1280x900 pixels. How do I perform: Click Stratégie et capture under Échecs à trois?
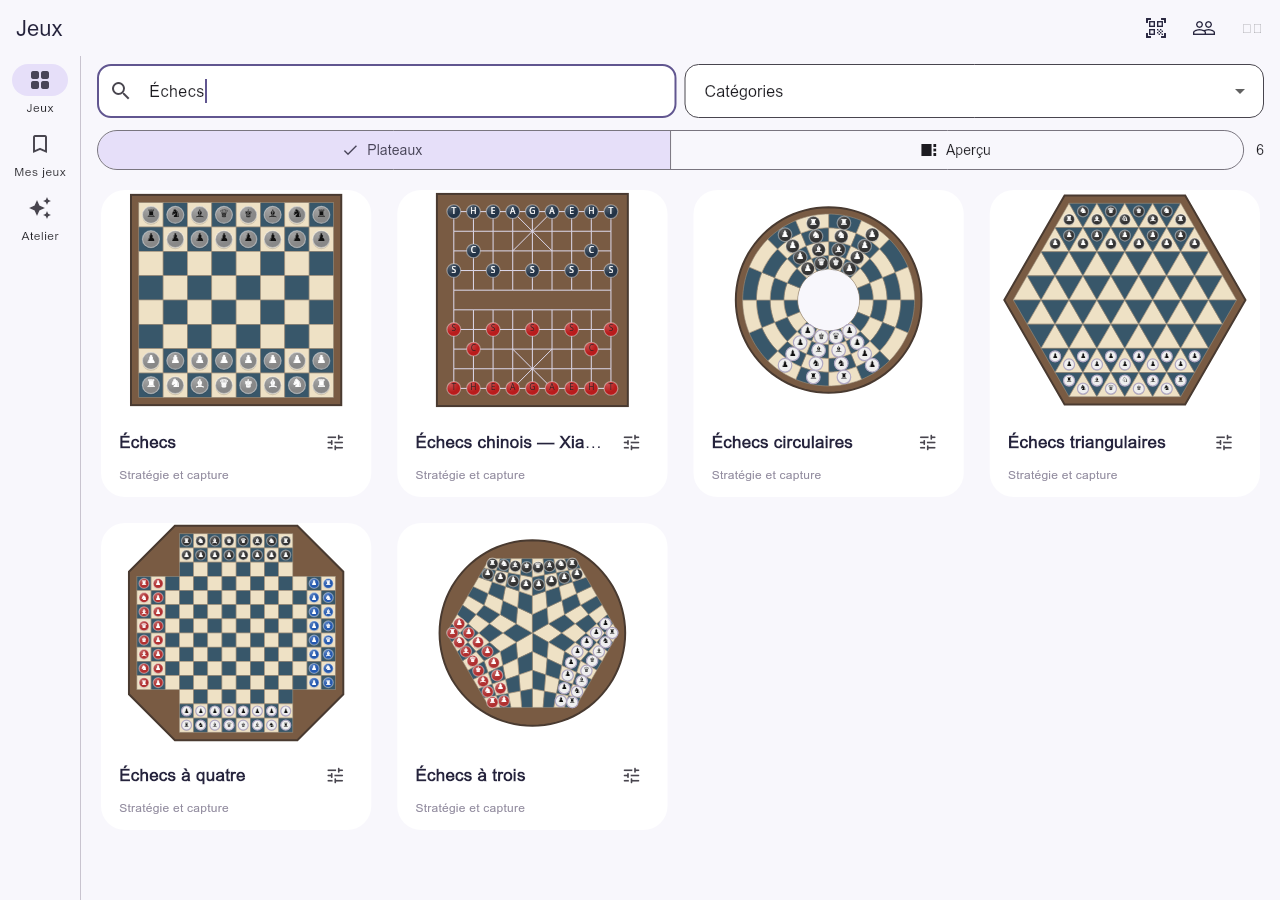(x=470, y=808)
